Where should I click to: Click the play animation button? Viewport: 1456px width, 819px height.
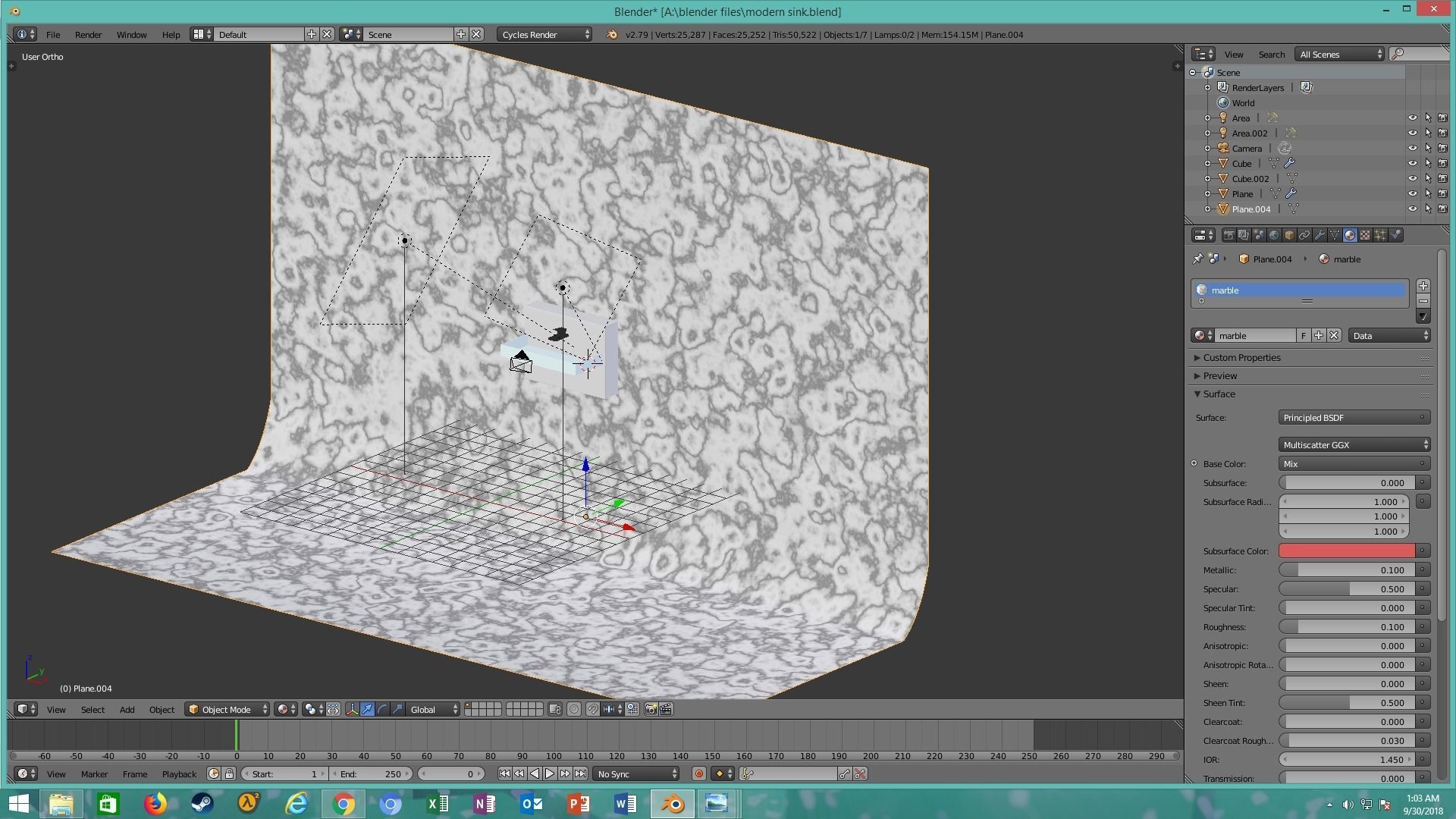[x=550, y=773]
